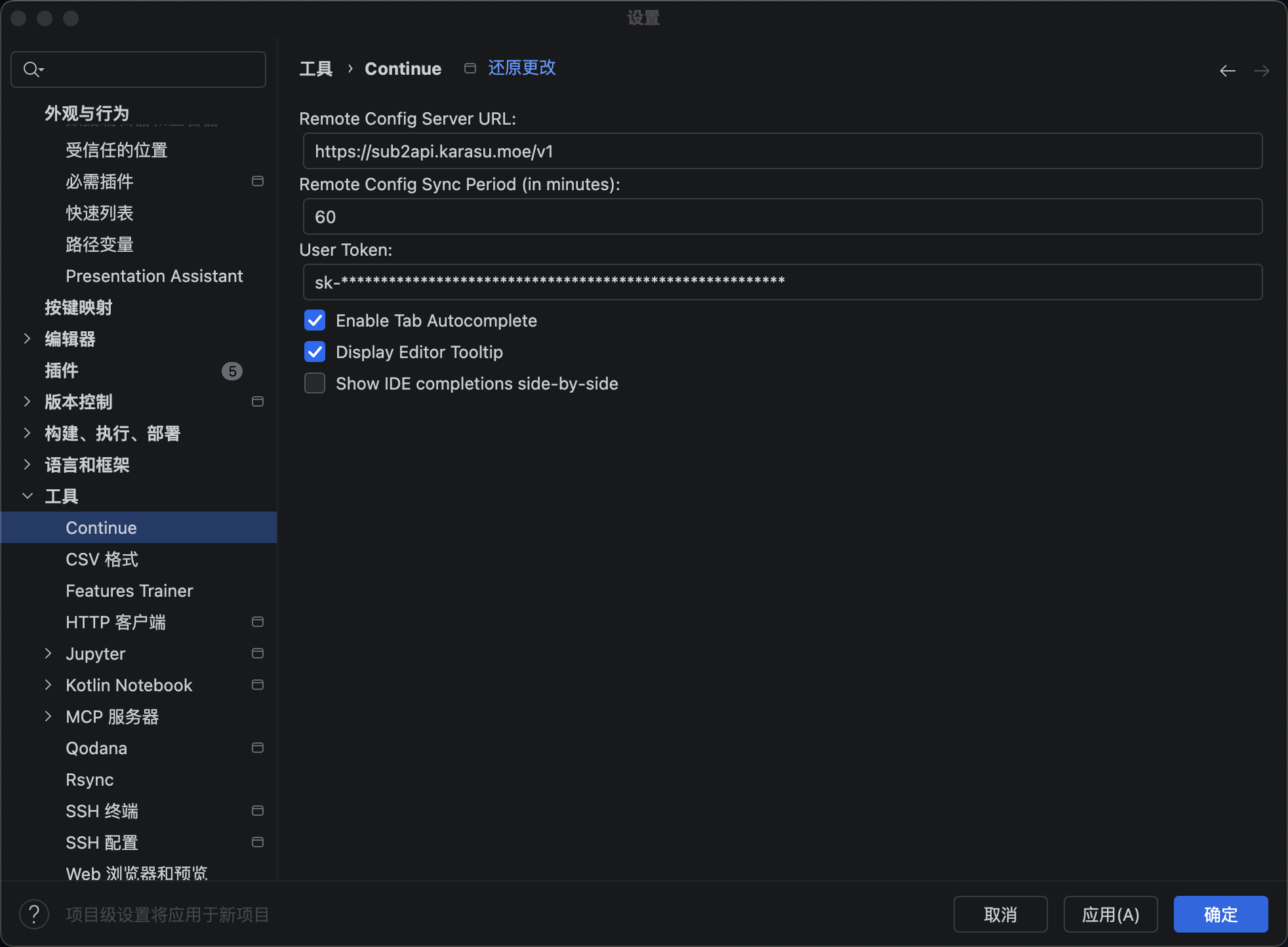Image resolution: width=1288 pixels, height=947 pixels.
Task: Go forward with the right arrow icon
Action: pyautogui.click(x=1262, y=70)
